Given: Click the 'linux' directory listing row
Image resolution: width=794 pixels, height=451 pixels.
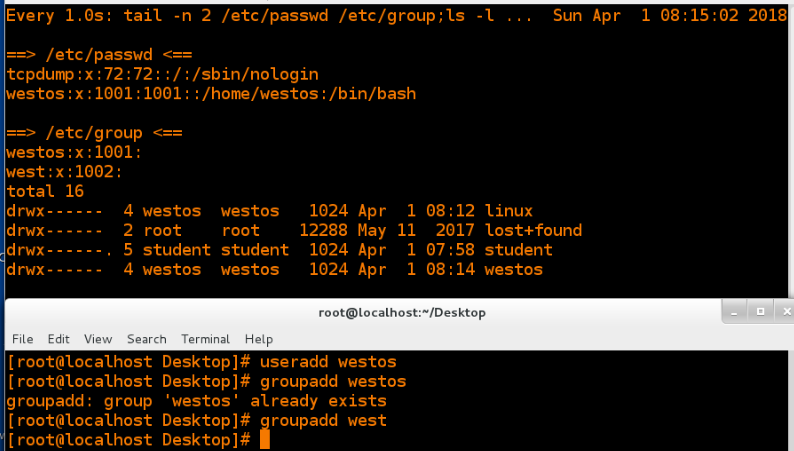Looking at the screenshot, I should pyautogui.click(x=269, y=211).
